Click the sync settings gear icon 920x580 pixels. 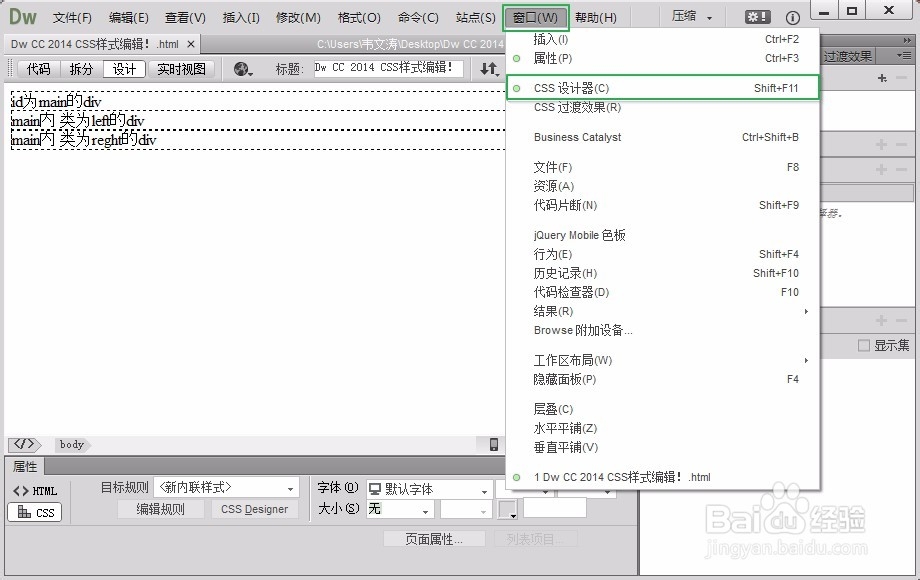pos(757,17)
